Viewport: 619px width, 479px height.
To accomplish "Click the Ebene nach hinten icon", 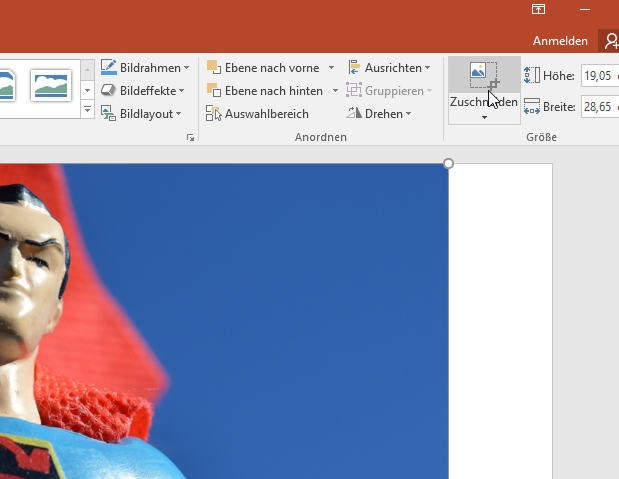I will point(214,90).
